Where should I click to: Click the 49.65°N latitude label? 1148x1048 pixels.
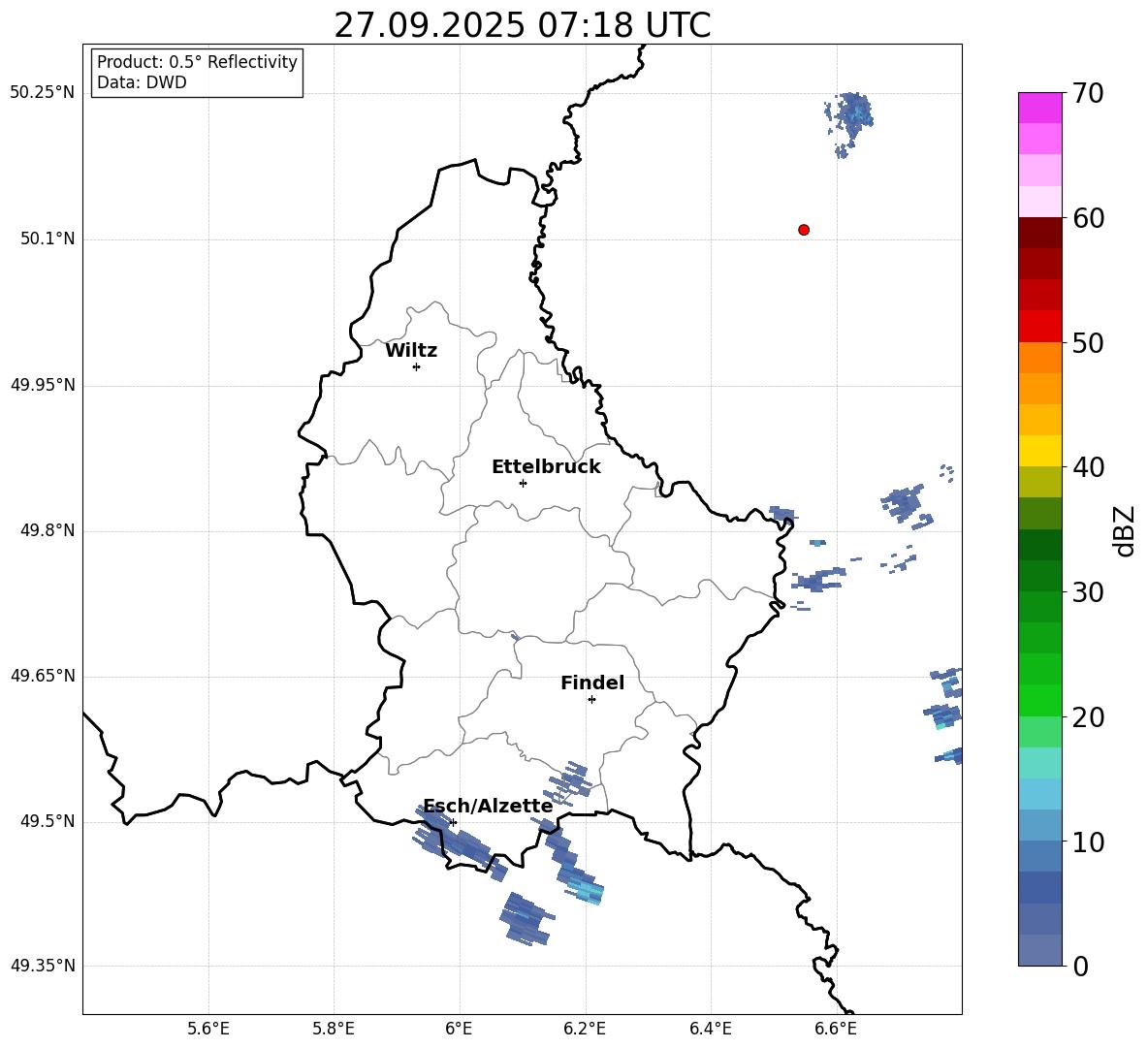click(x=43, y=675)
